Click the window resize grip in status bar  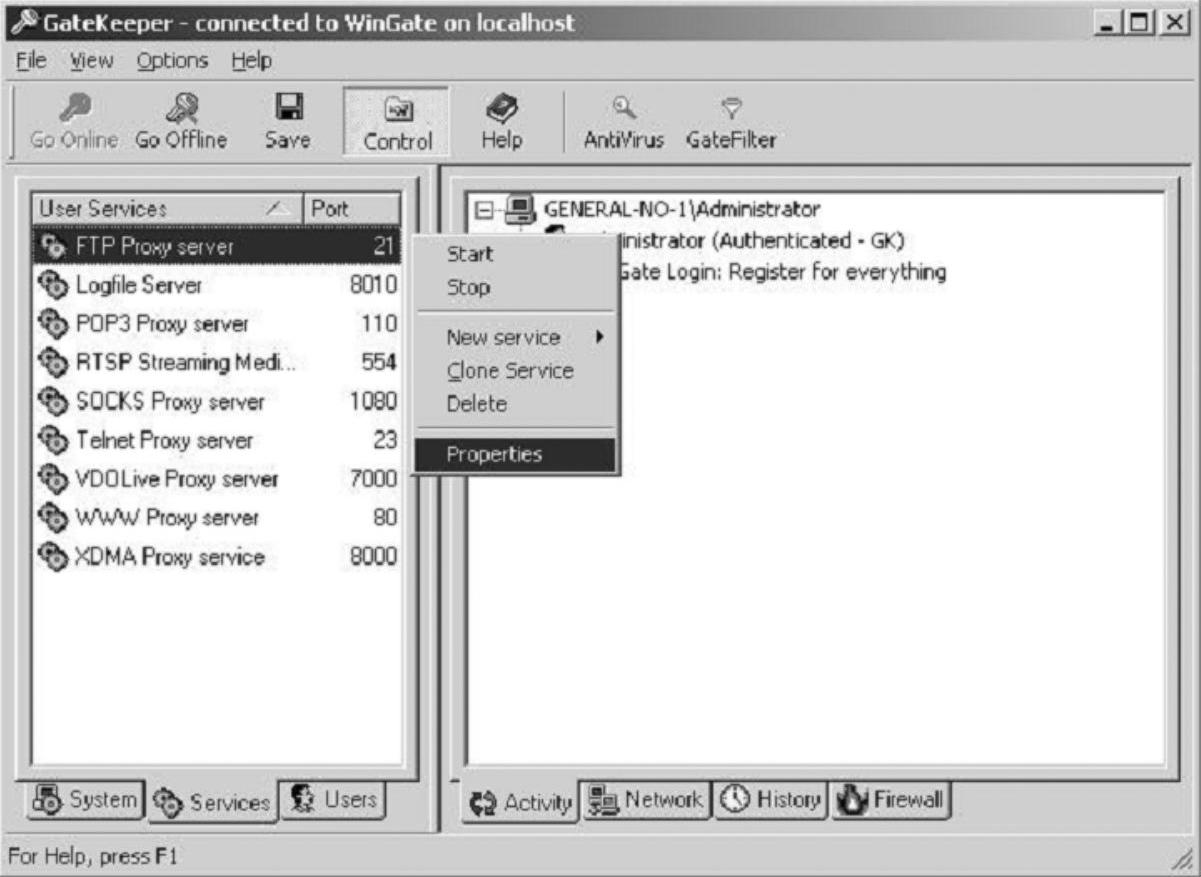(x=1185, y=860)
